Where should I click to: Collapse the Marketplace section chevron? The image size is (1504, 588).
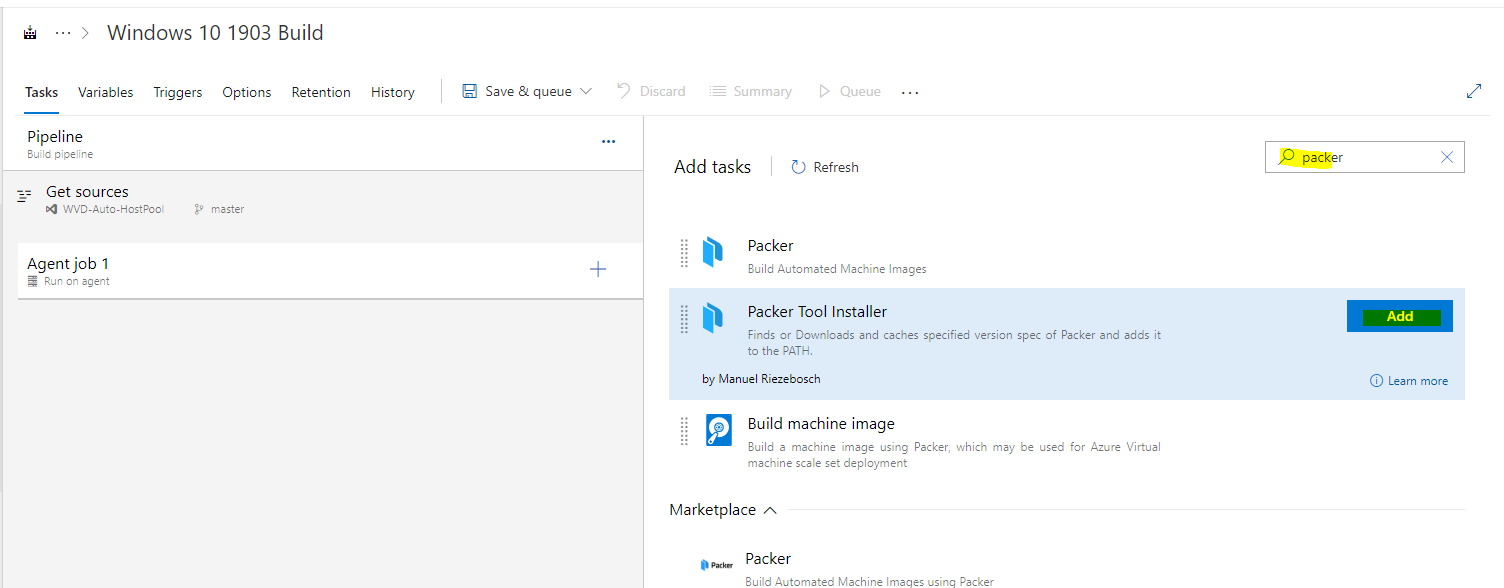click(770, 509)
